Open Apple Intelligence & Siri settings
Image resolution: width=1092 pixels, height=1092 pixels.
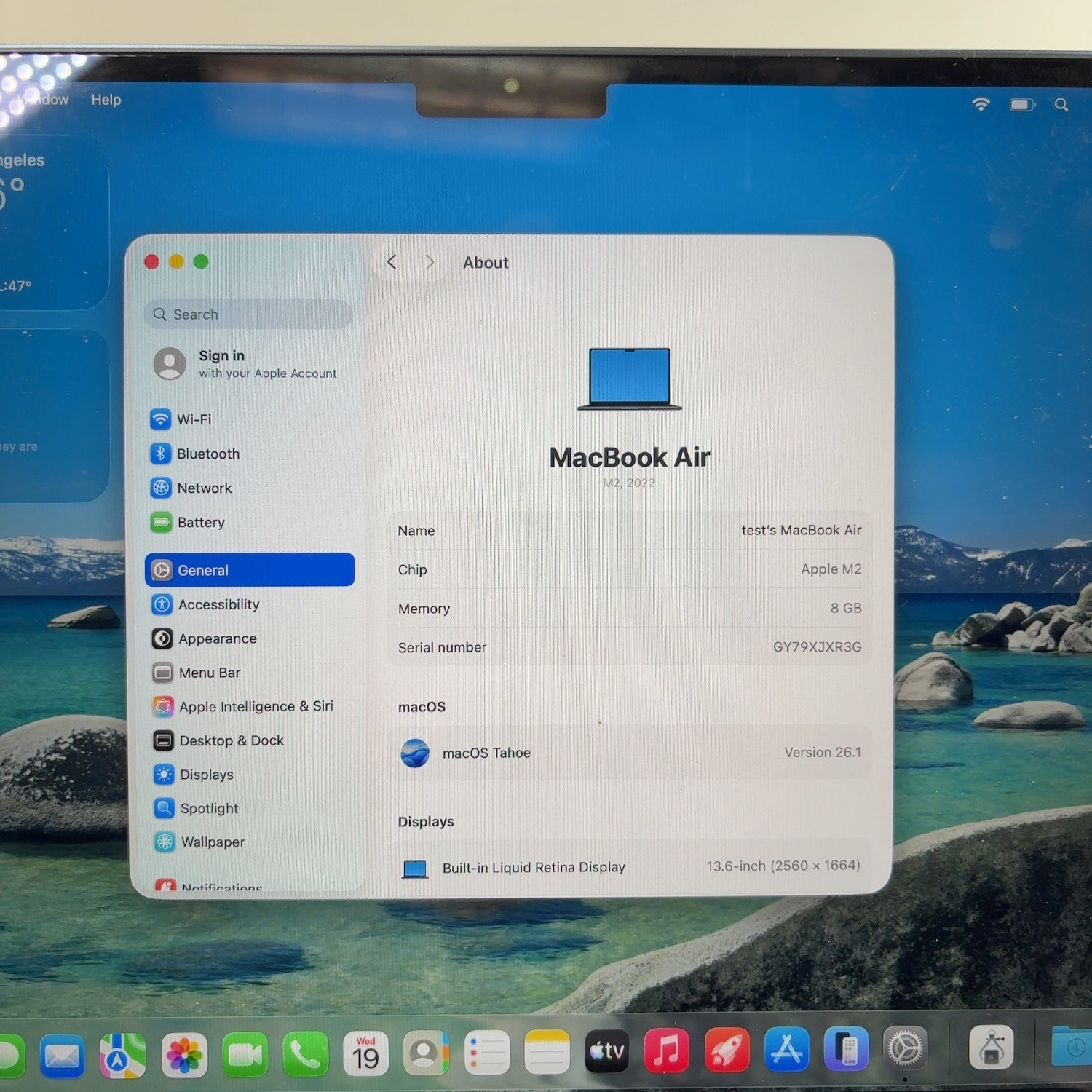tap(255, 706)
